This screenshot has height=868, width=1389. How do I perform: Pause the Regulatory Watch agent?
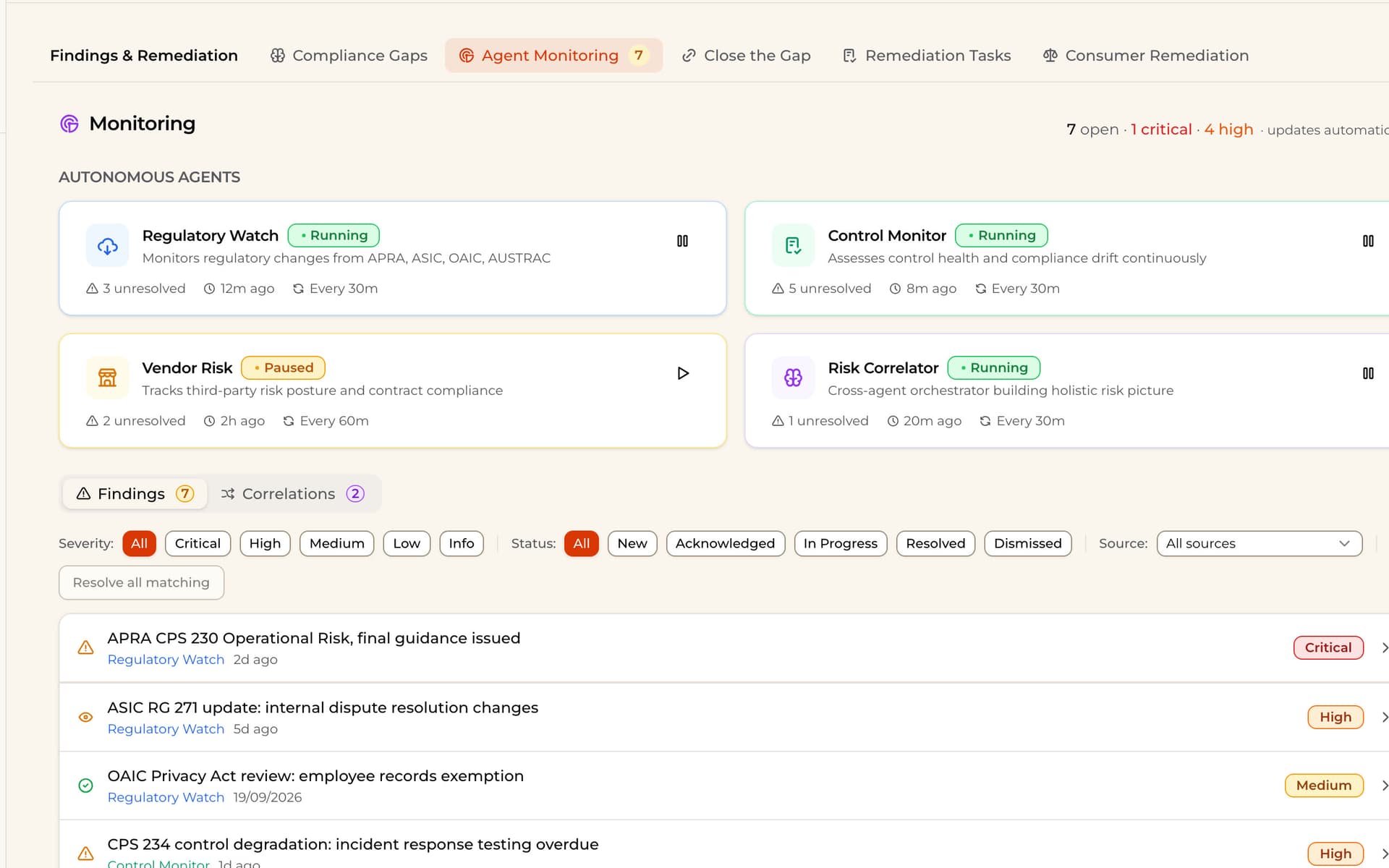coord(682,241)
